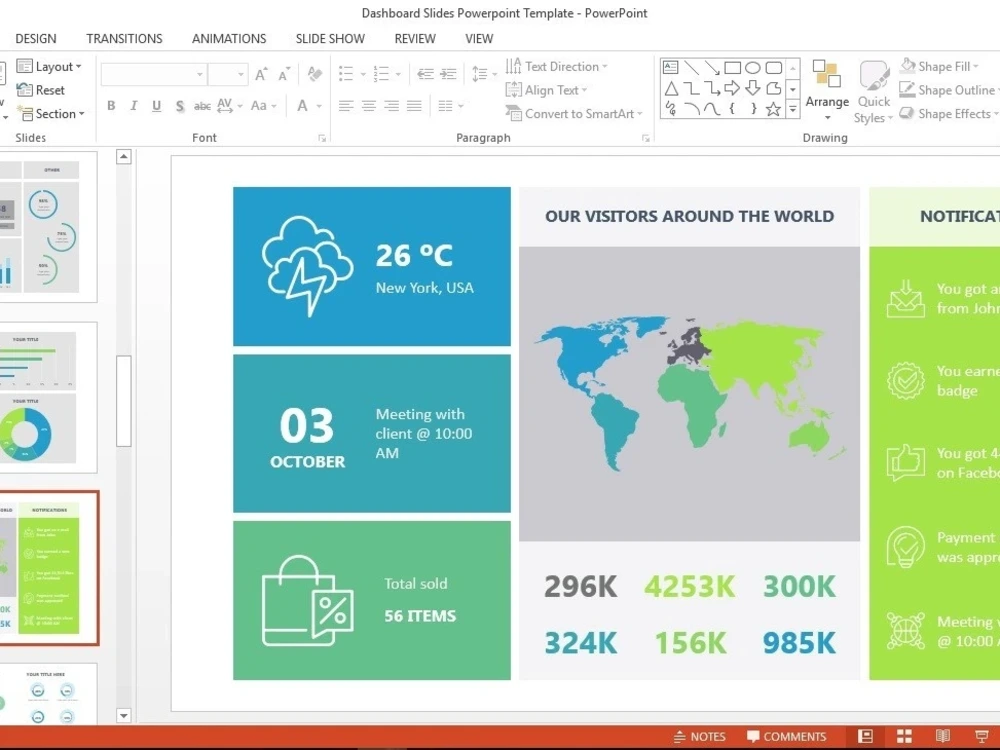Viewport: 1000px width, 750px height.
Task: Toggle Italic formatting button
Action: [133, 106]
